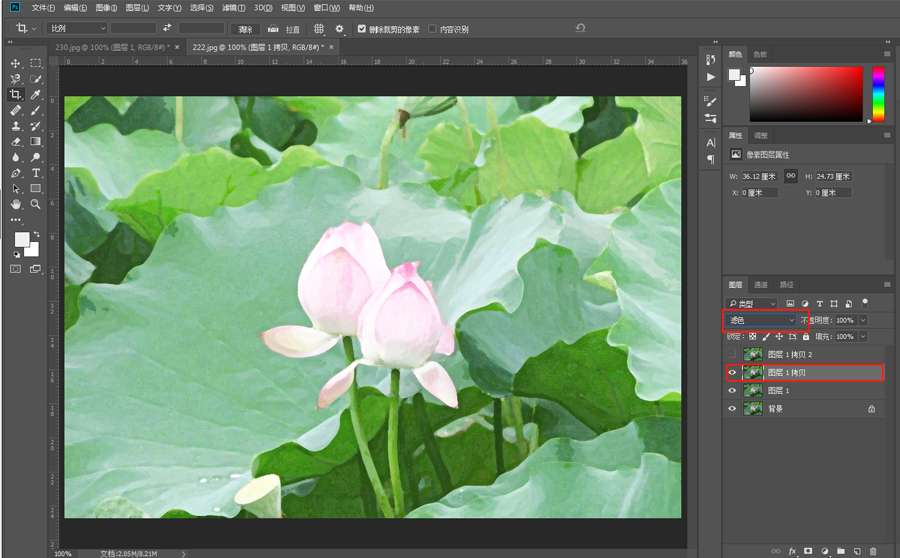Screen dimensions: 900x558
Task: Select the Rectangle shape tool
Action: (x=36, y=188)
